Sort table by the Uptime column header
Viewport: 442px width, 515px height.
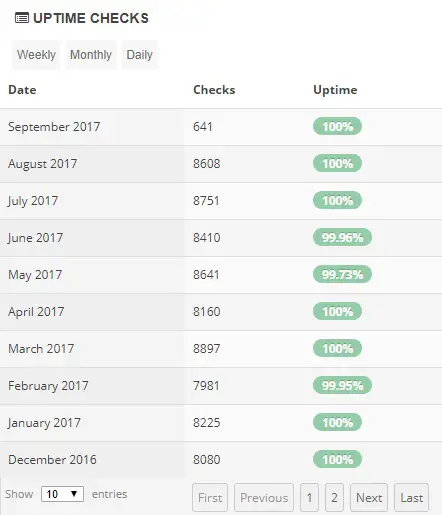(335, 90)
